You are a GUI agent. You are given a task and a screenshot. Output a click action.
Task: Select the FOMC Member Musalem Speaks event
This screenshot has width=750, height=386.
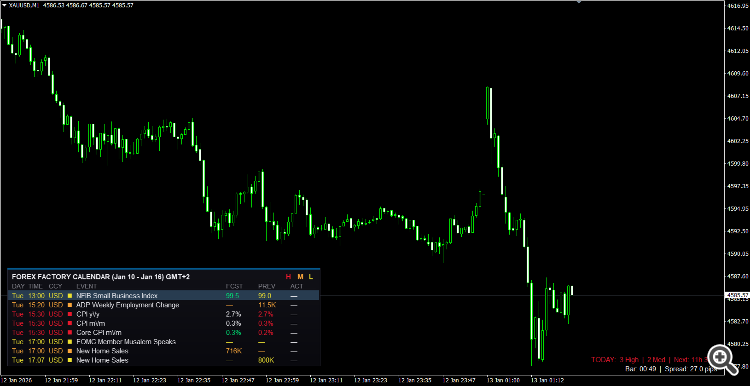(x=126, y=342)
